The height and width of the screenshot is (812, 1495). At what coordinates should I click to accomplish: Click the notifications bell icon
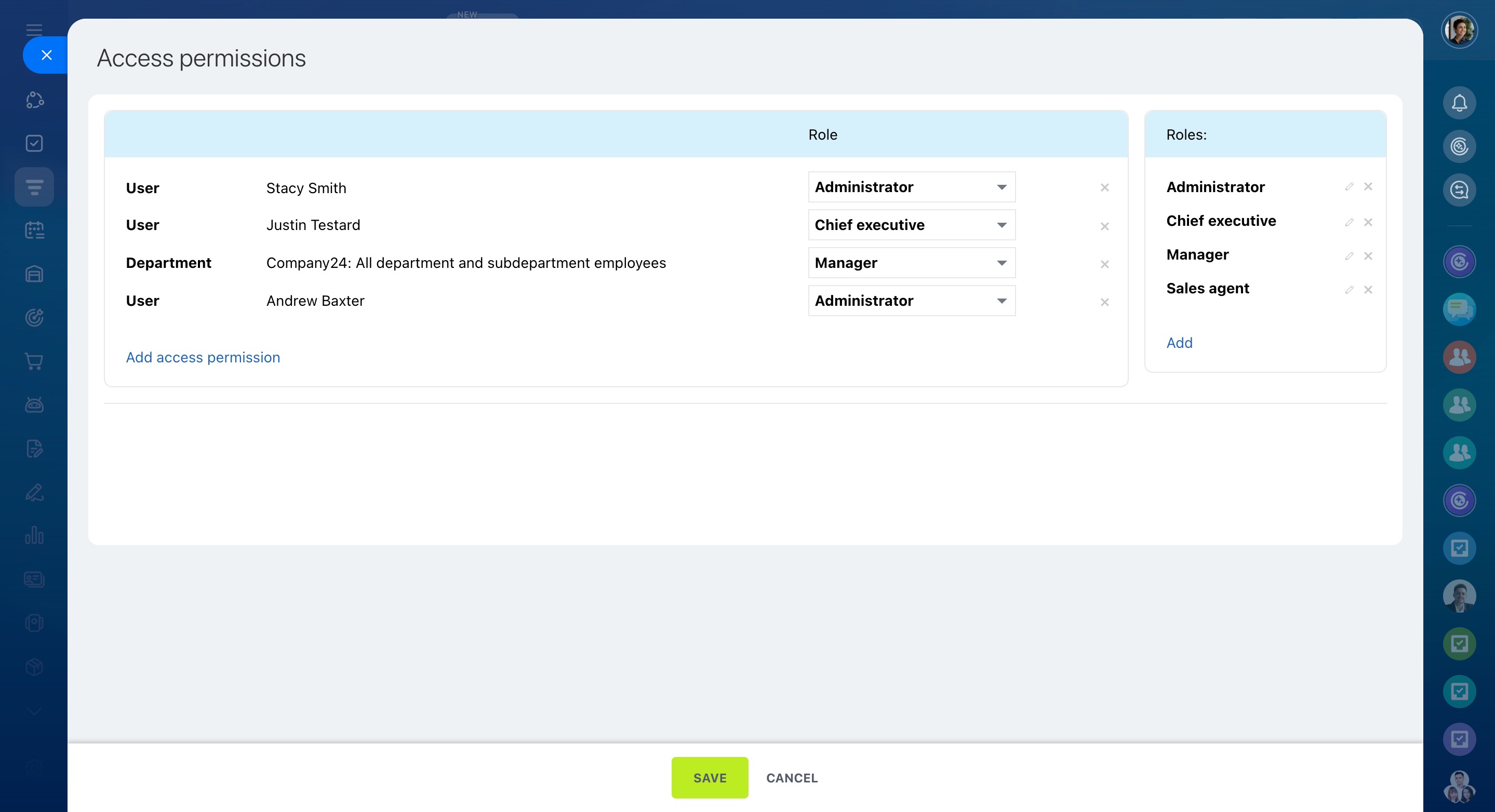(x=1459, y=103)
